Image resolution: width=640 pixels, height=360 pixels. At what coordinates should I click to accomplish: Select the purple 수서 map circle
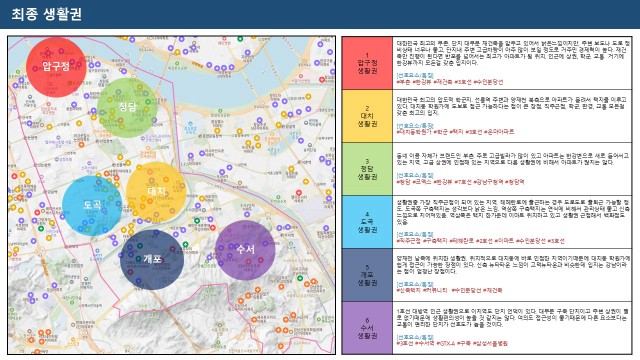point(245,250)
